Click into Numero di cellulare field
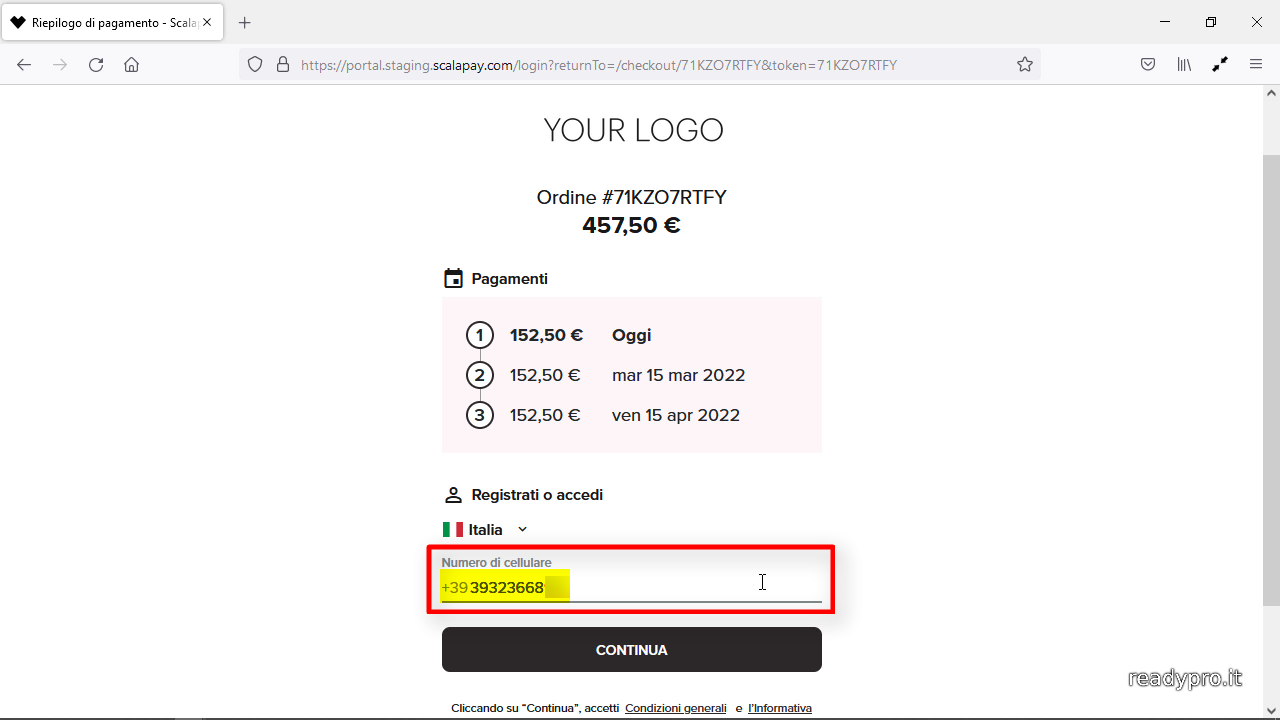 (x=631, y=580)
